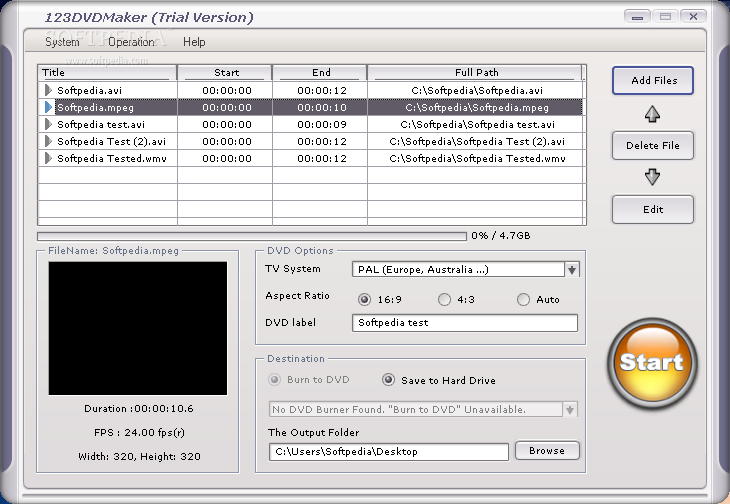
Task: Select the 16:9 aspect ratio
Action: tap(364, 299)
